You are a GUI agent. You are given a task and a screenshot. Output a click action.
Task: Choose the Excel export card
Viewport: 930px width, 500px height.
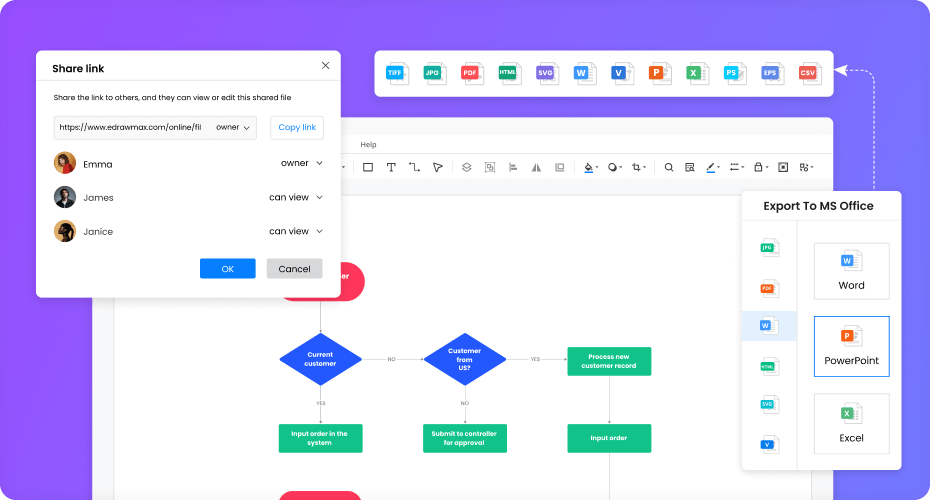point(851,423)
